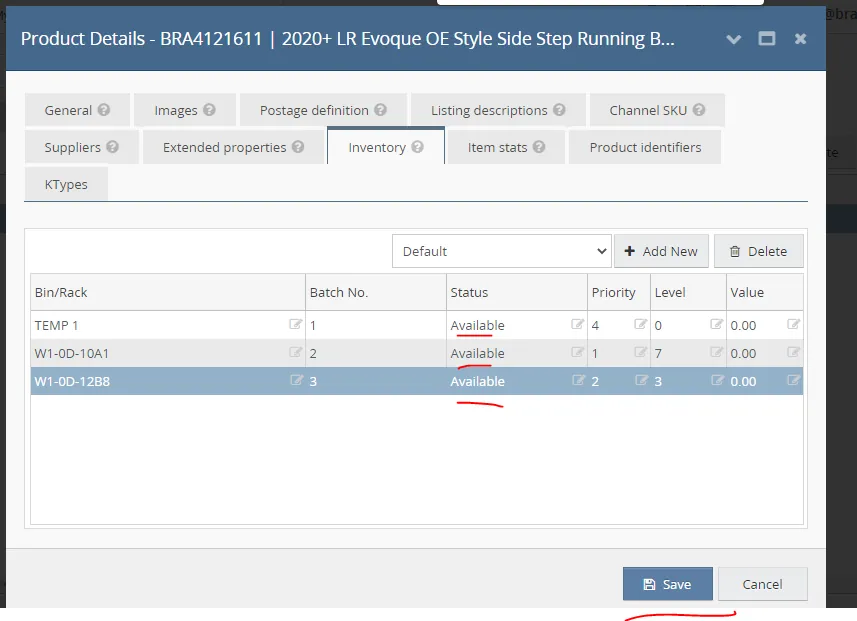Open the Postage definition tab

(323, 110)
